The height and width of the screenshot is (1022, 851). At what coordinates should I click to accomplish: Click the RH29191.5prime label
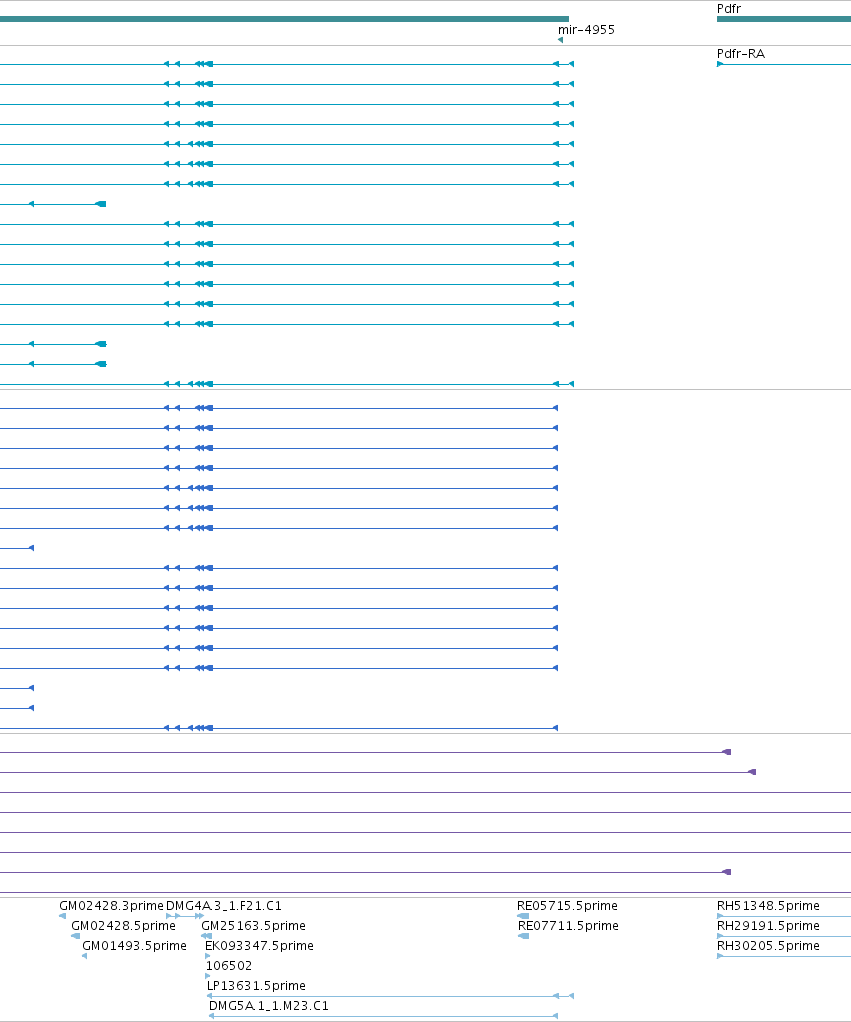(x=768, y=926)
